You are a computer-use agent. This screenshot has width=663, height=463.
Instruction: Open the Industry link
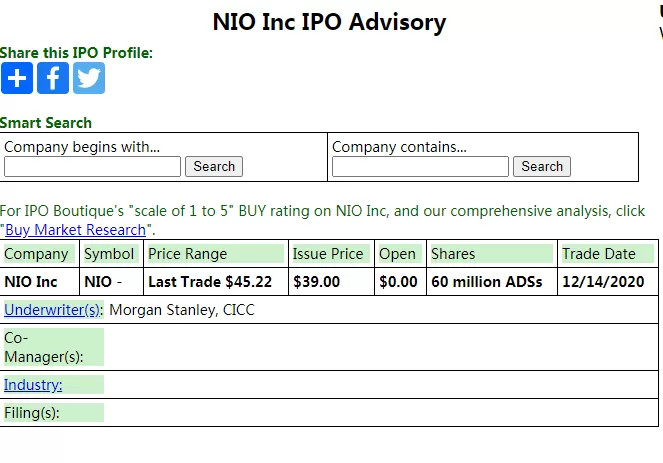(33, 385)
